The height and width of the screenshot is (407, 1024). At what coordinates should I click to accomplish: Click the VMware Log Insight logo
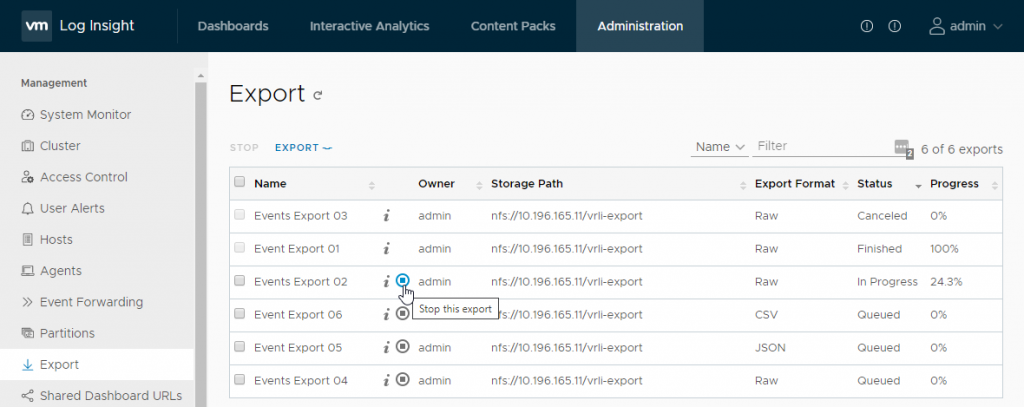[x=78, y=26]
